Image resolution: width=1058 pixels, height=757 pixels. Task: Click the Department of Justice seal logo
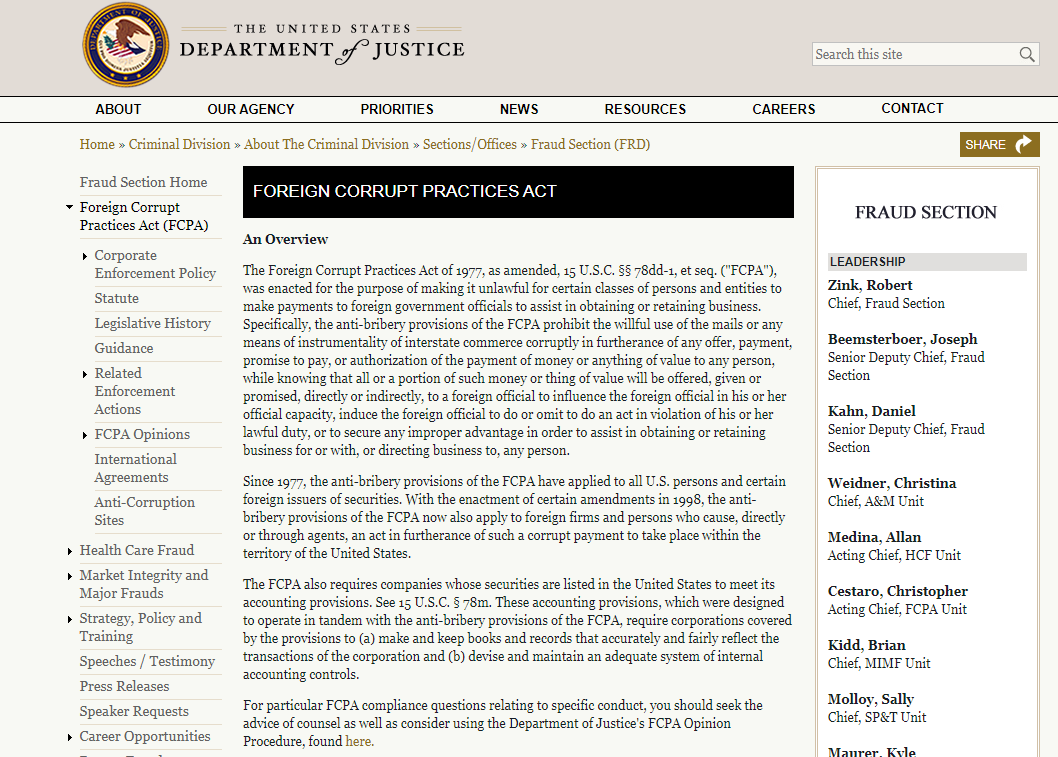(126, 45)
